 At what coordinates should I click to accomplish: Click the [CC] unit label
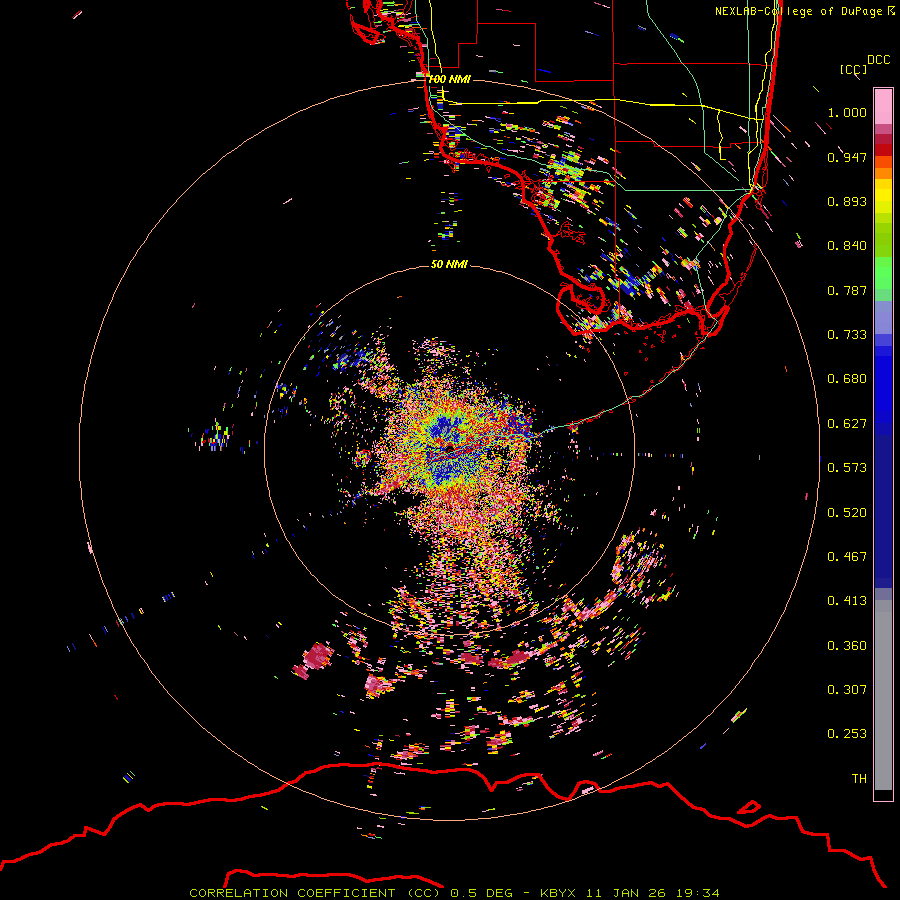tap(854, 69)
